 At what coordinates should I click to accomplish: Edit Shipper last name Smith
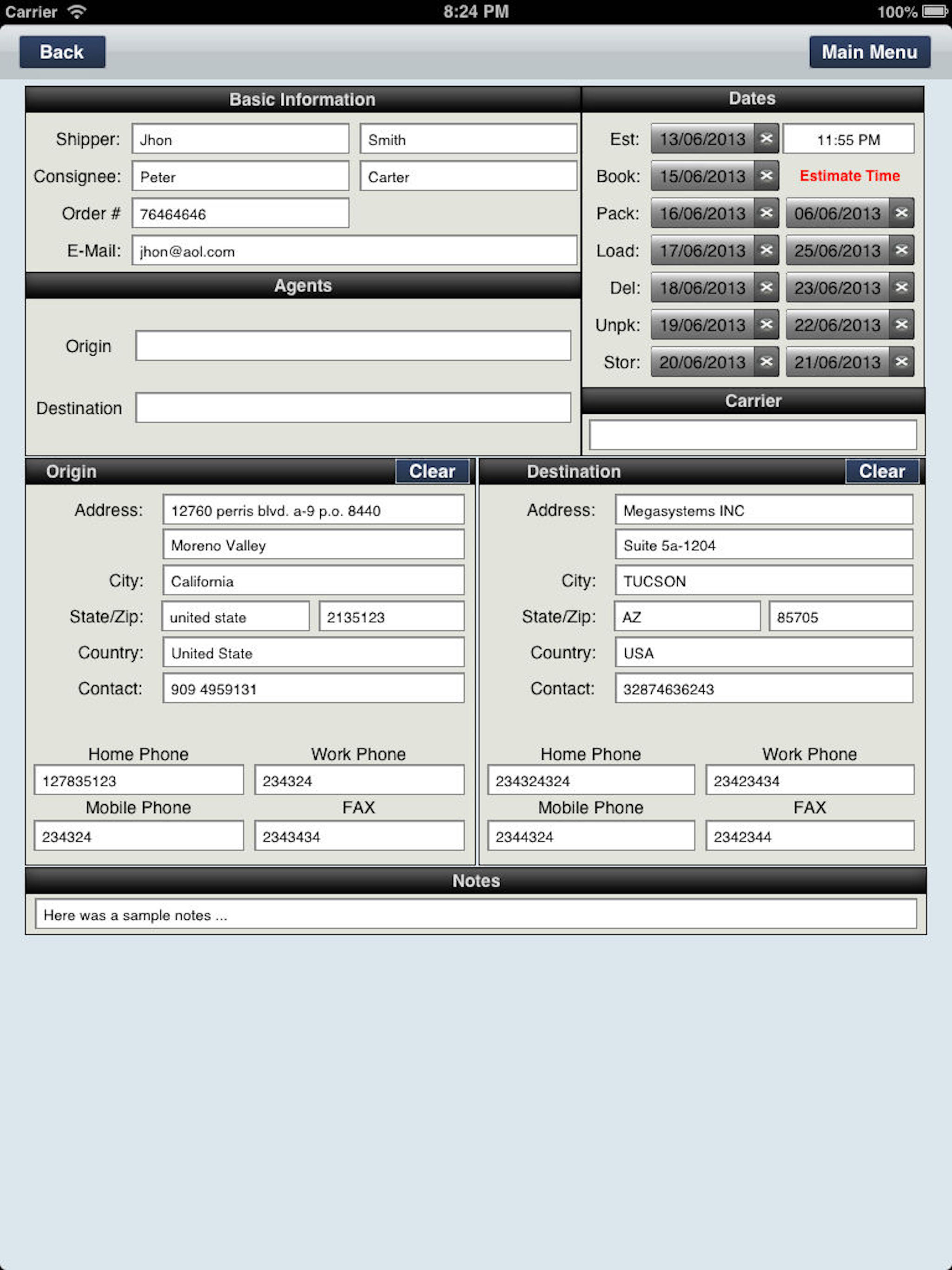(x=469, y=139)
